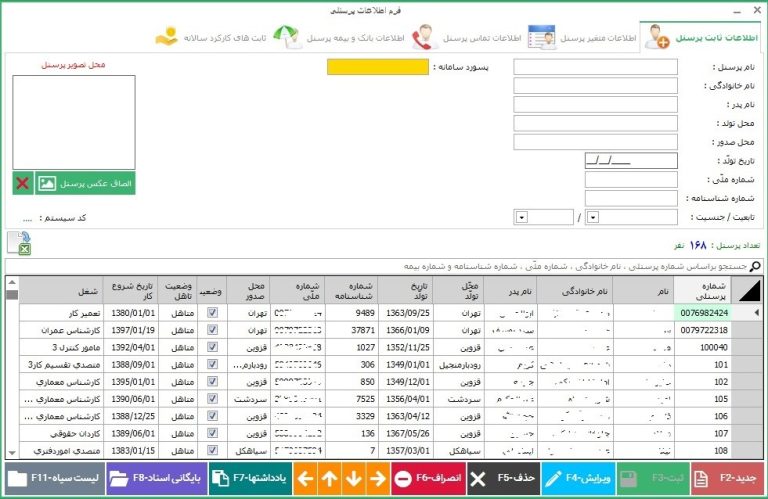Click the red X remove photo icon
This screenshot has height=499, width=768.
click(22, 183)
